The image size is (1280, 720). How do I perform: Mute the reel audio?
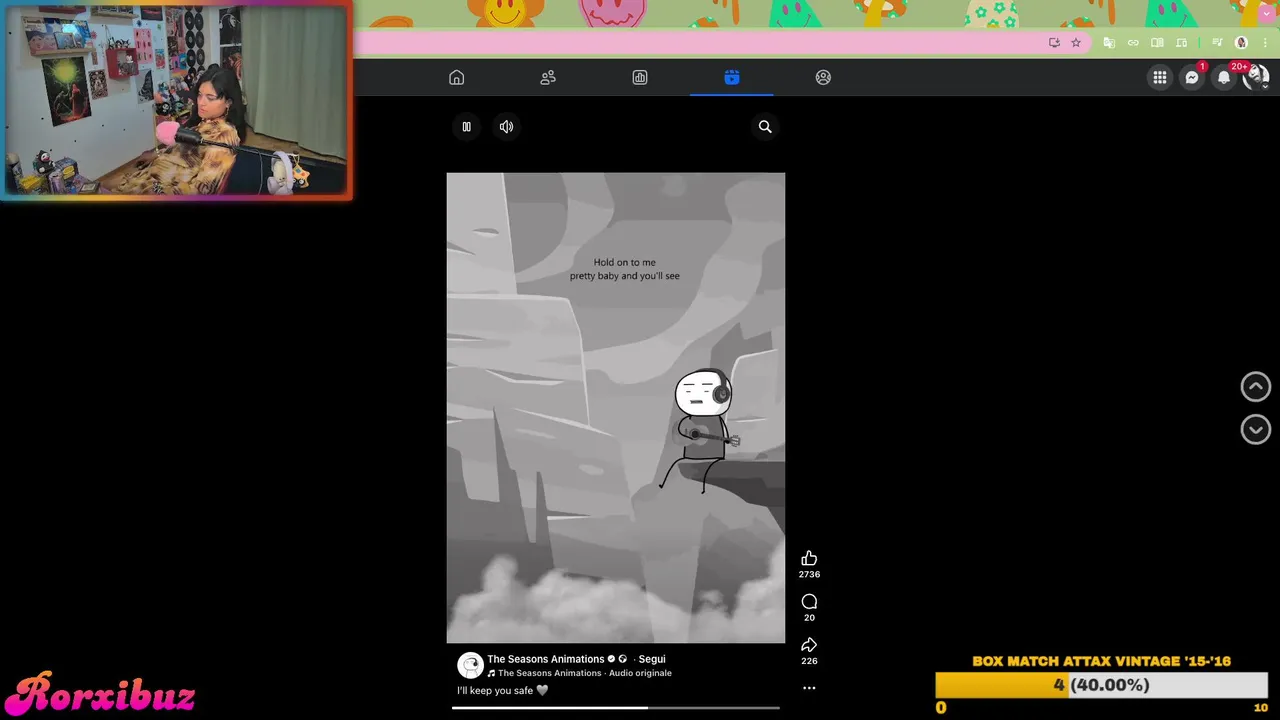(507, 127)
